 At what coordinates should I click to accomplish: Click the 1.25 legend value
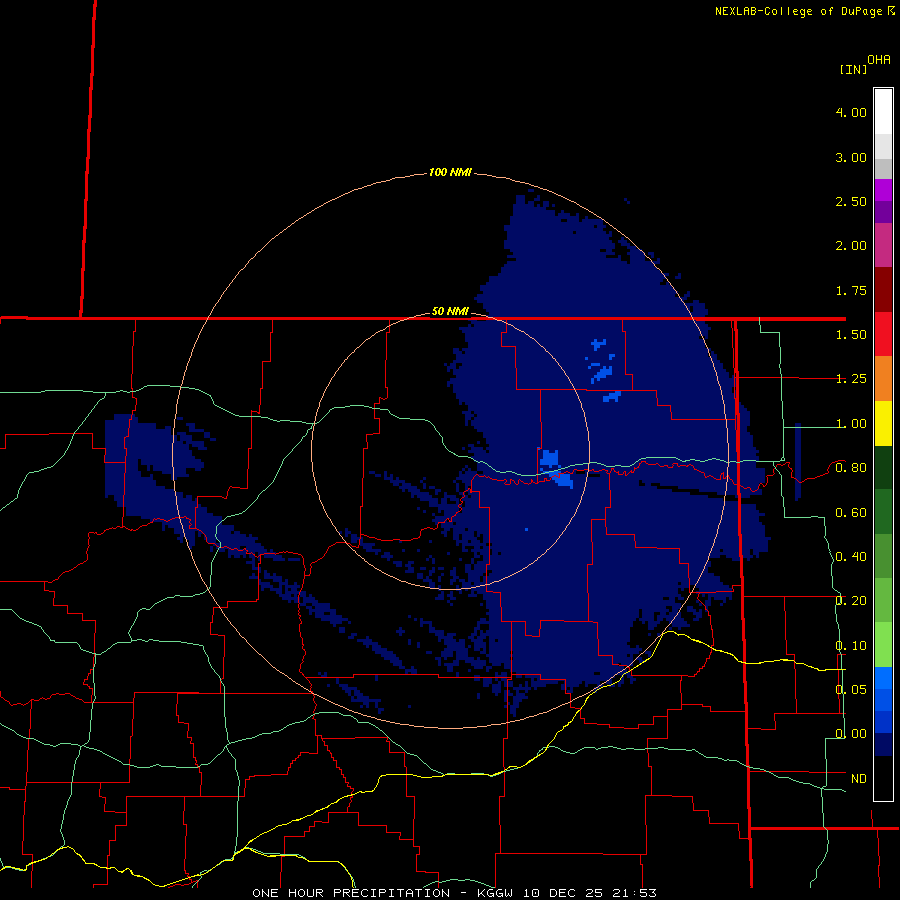coord(851,379)
